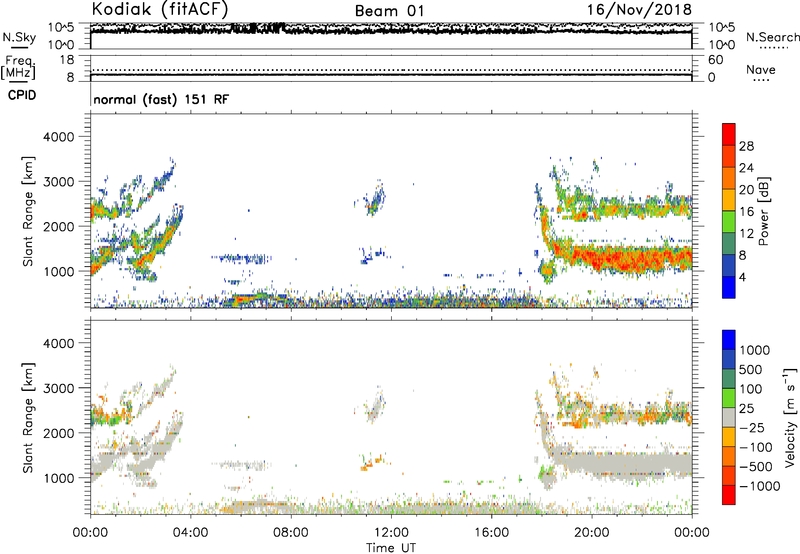The image size is (800, 554).
Task: Click the 3000 tick of the power panel
Action: coord(58,182)
